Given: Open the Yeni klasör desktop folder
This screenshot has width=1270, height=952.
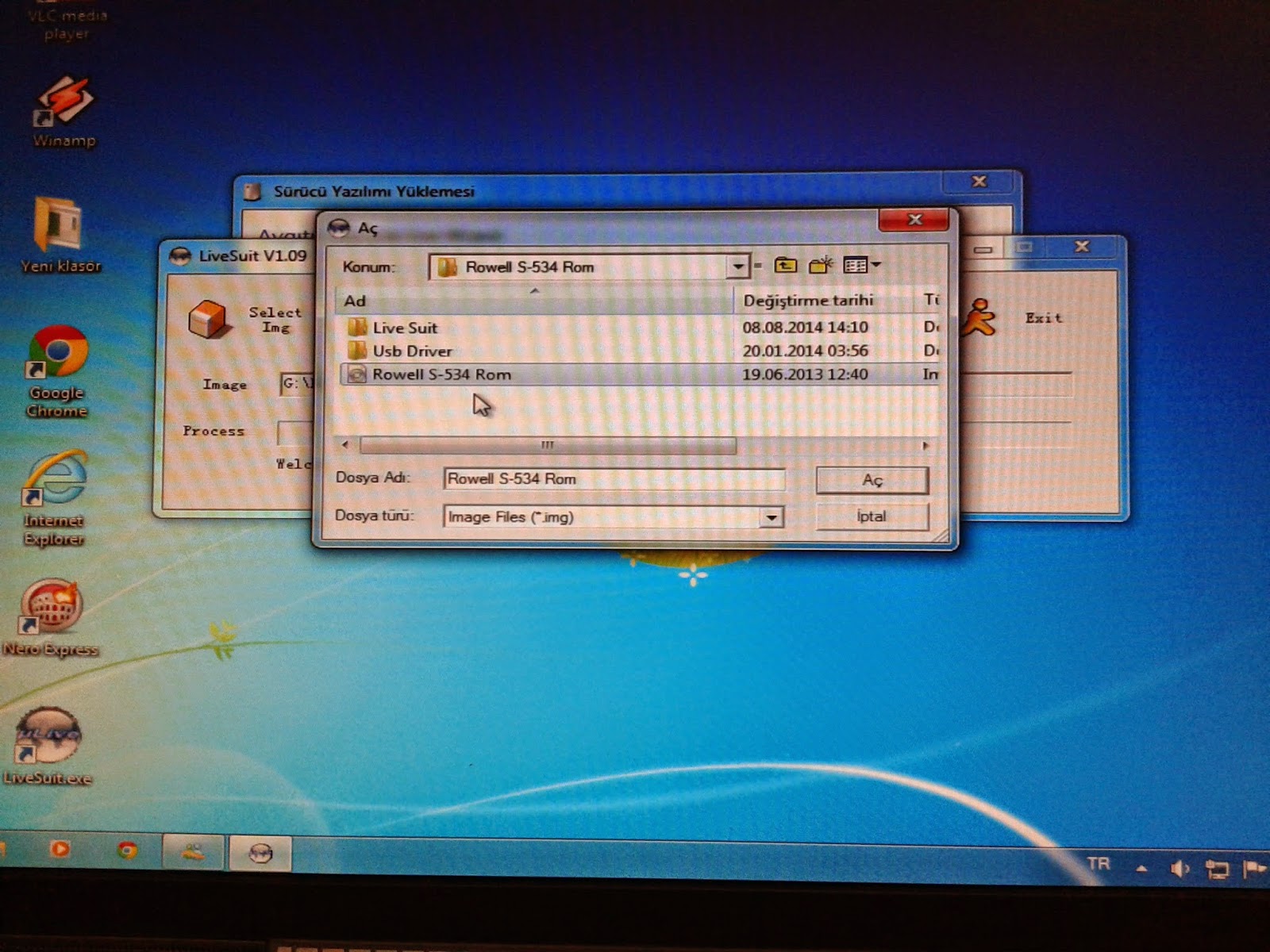Looking at the screenshot, I should click(61, 236).
